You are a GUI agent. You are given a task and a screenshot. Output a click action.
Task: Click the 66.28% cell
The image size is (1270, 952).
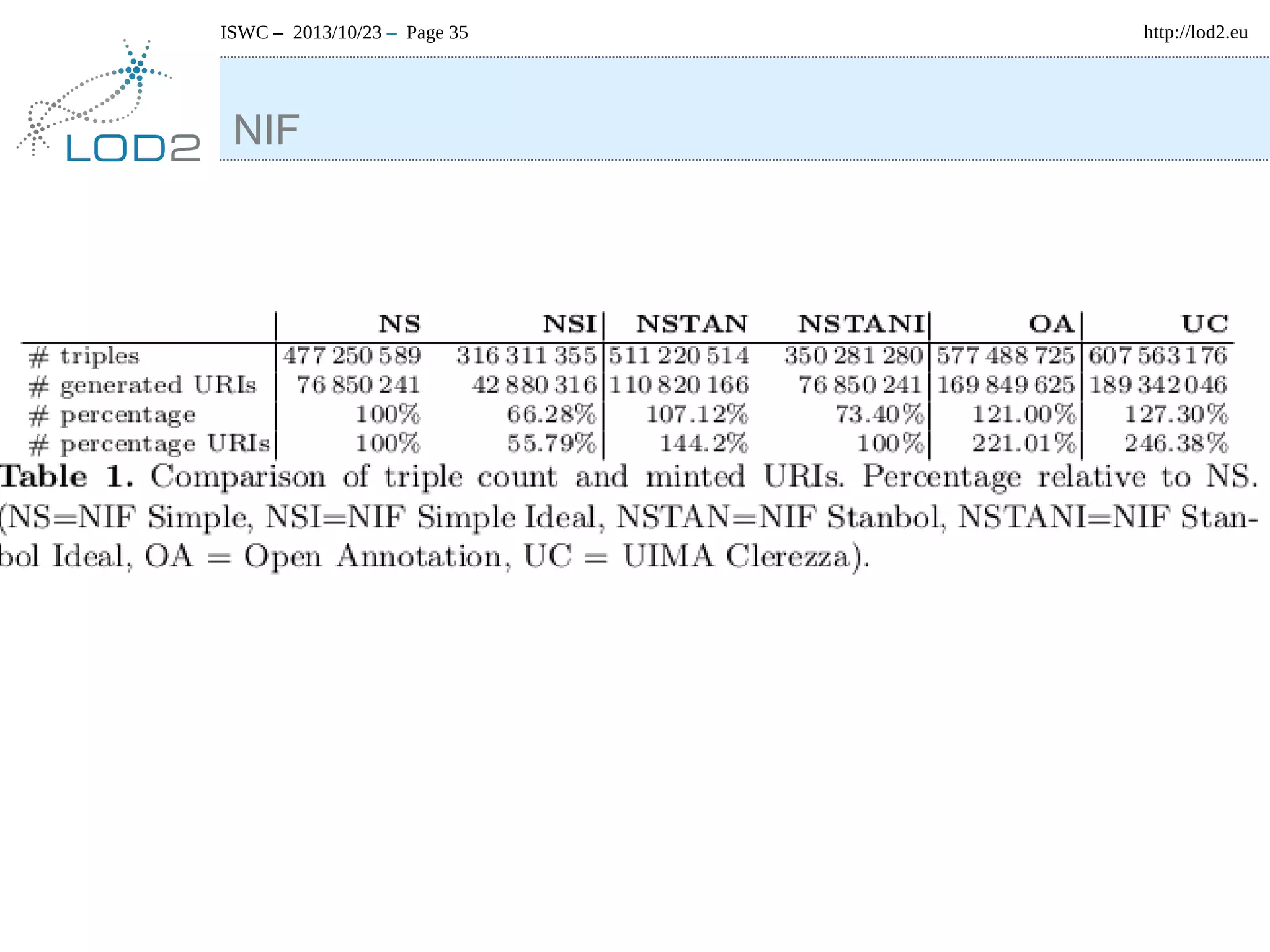[x=551, y=414]
